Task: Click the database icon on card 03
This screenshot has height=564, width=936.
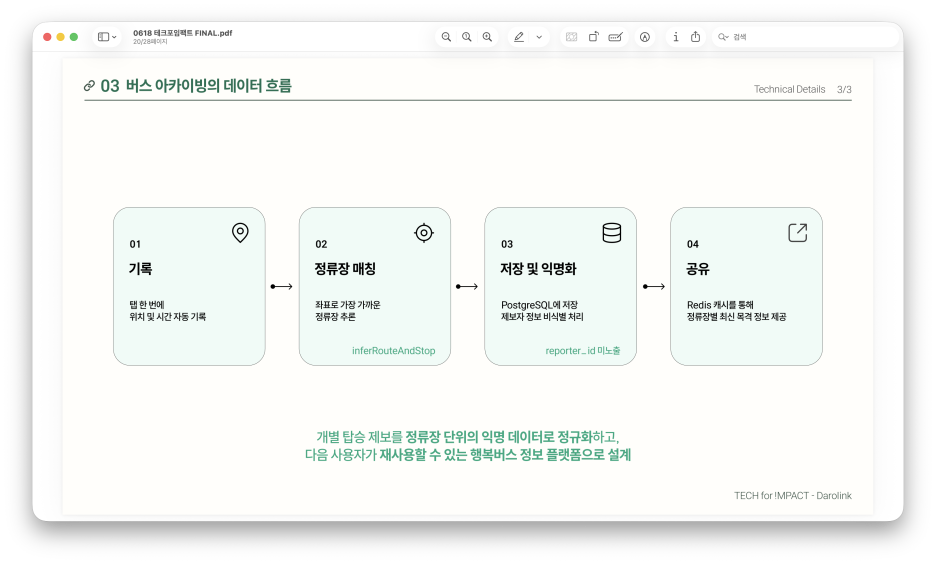Action: [x=612, y=233]
